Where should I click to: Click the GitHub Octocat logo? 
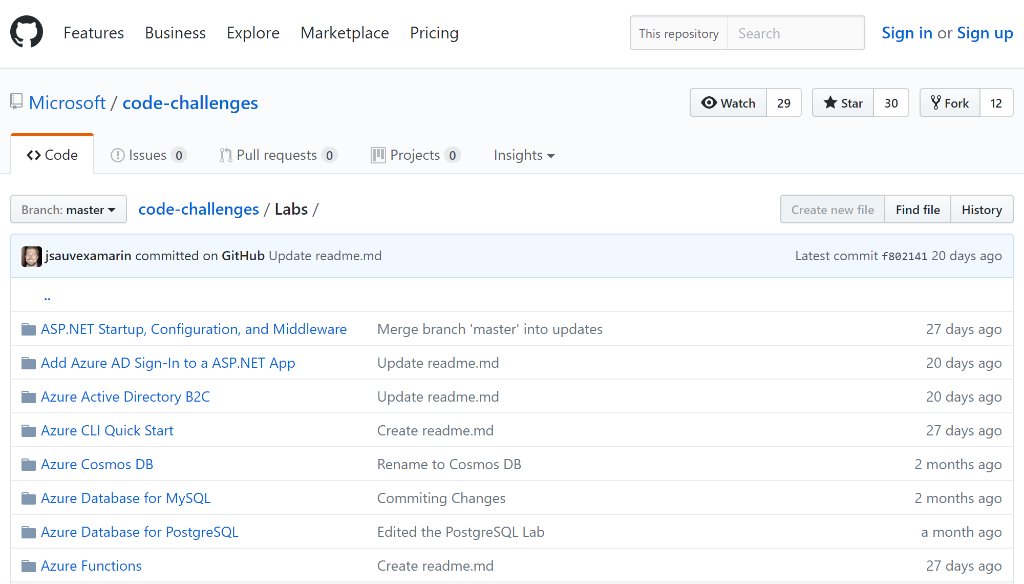pos(27,32)
